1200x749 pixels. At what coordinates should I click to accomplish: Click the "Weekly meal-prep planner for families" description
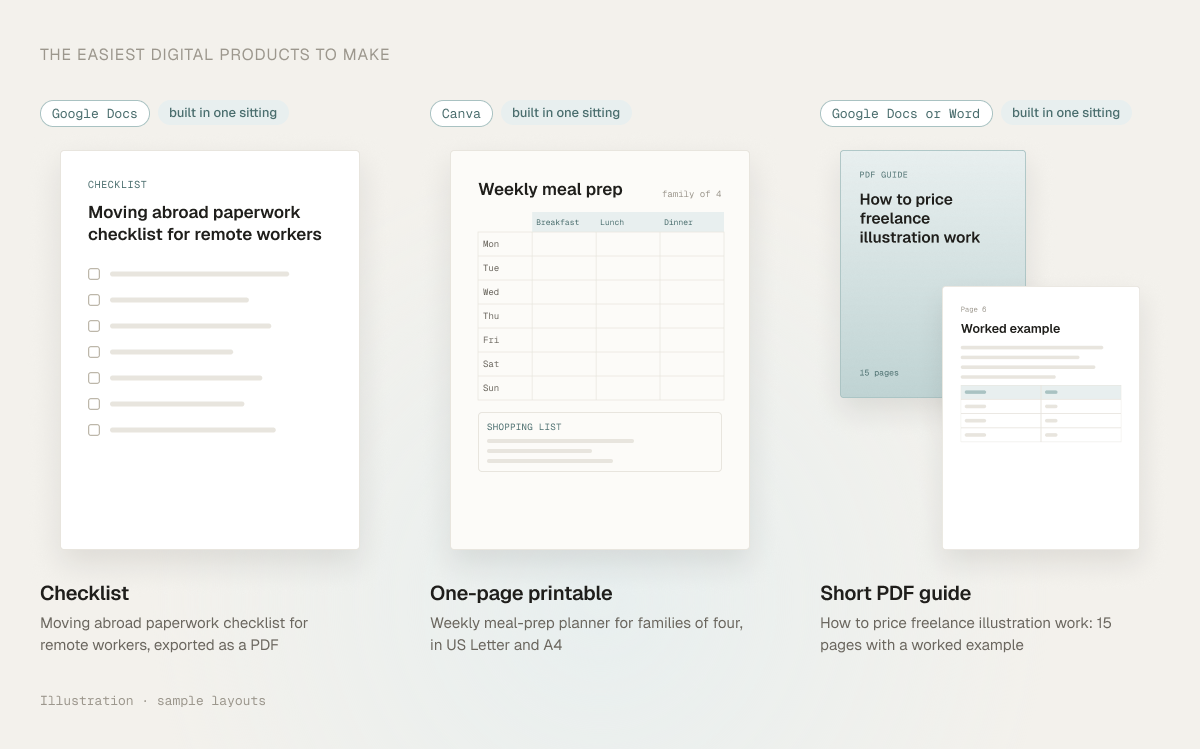click(x=586, y=634)
